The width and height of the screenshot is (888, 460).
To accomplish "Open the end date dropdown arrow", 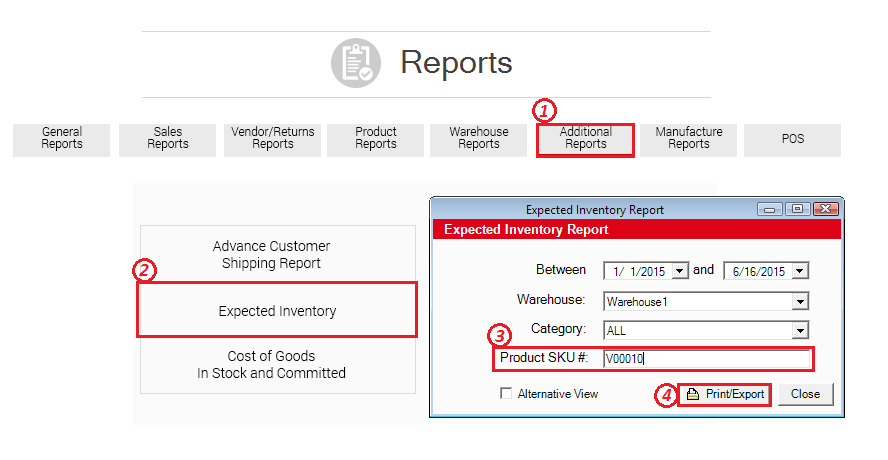I will (x=800, y=271).
